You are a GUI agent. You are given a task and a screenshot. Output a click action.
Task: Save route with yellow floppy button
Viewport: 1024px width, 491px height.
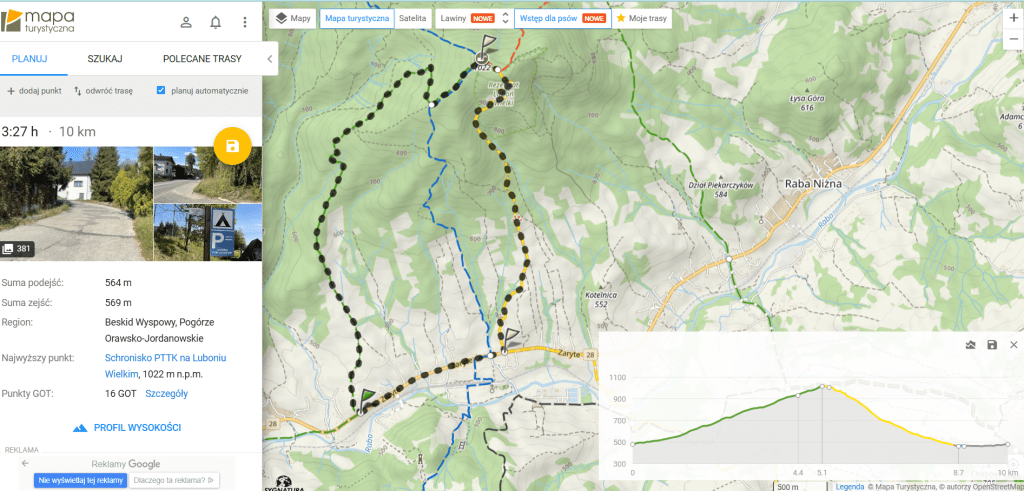tap(232, 146)
